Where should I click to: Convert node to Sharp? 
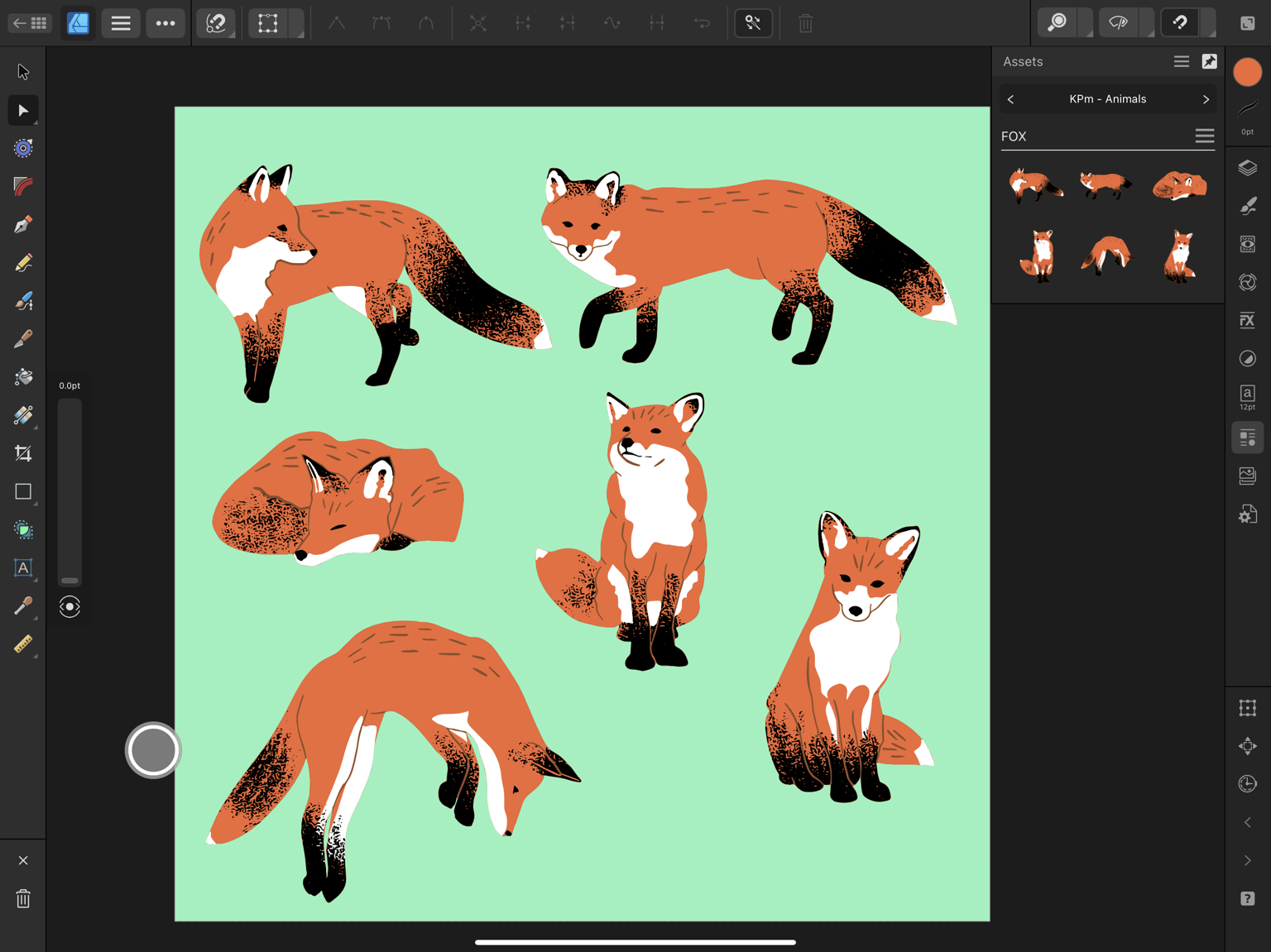(x=337, y=23)
